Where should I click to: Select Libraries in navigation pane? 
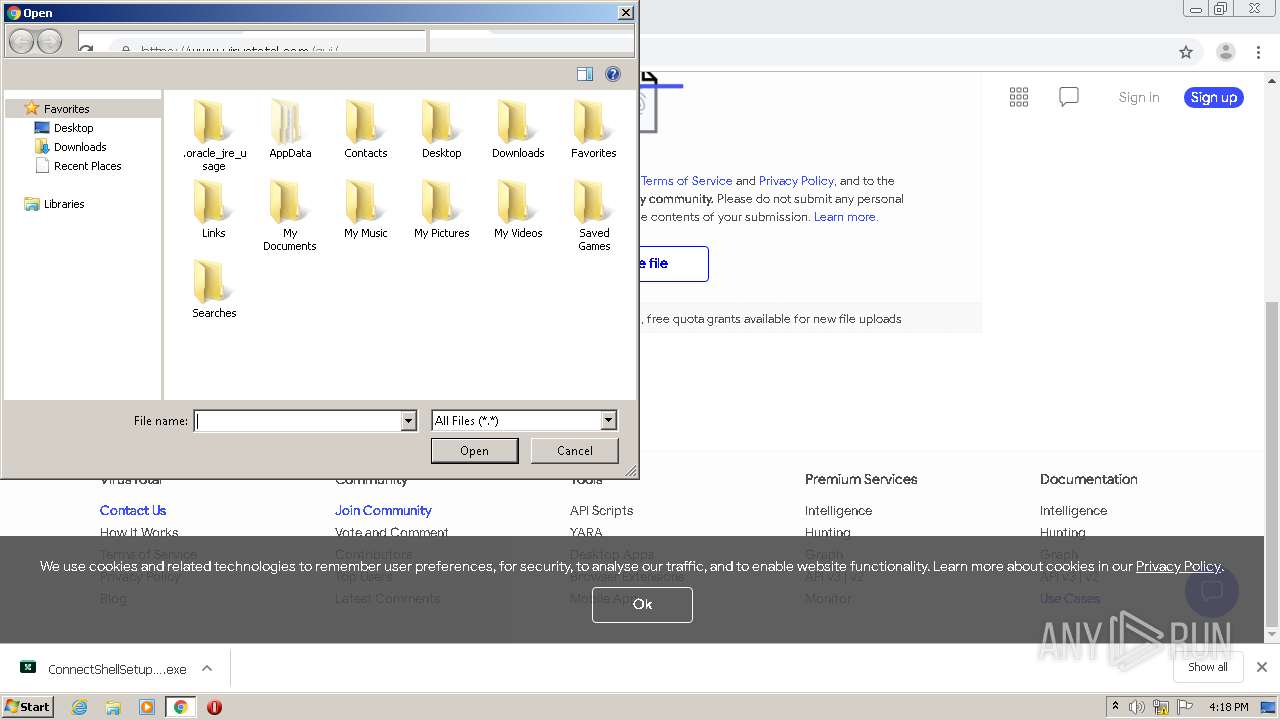64,204
